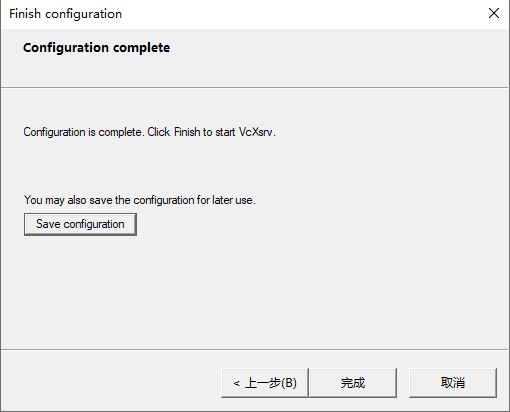Click the blank header area beside the heading

[x=333, y=57]
